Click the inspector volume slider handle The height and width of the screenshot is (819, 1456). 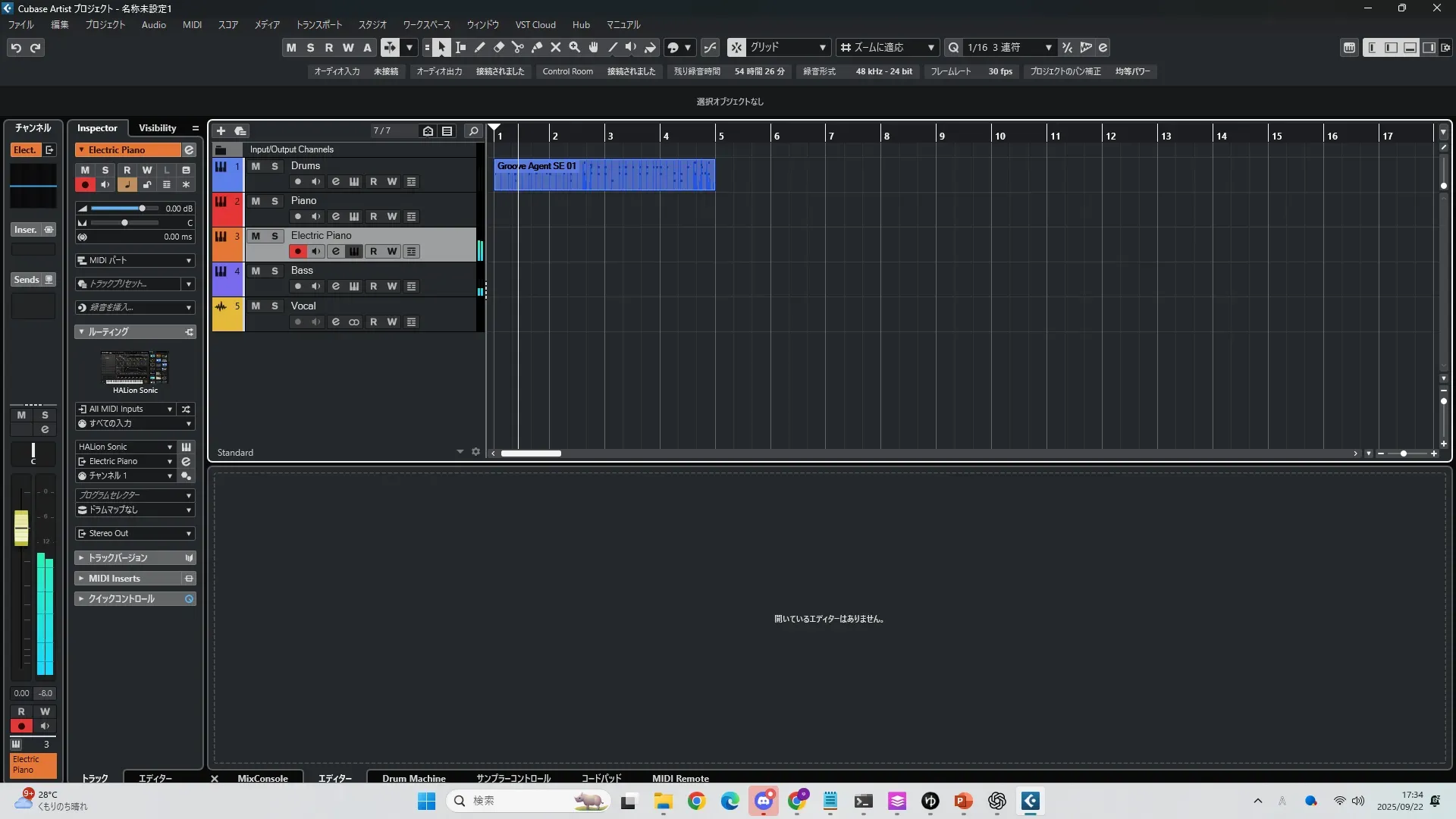[x=142, y=209]
